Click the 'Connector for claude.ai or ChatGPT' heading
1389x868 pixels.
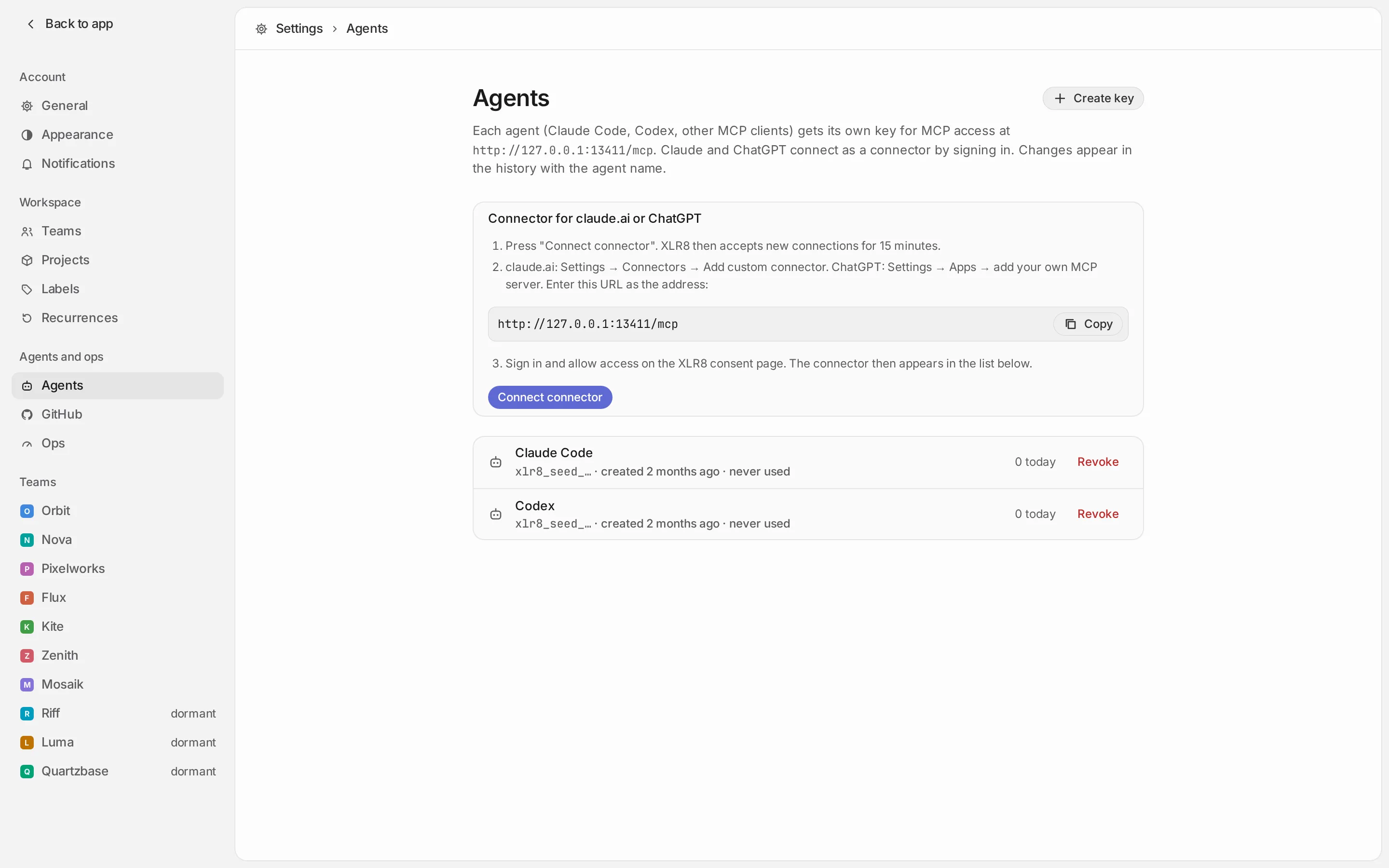(594, 219)
